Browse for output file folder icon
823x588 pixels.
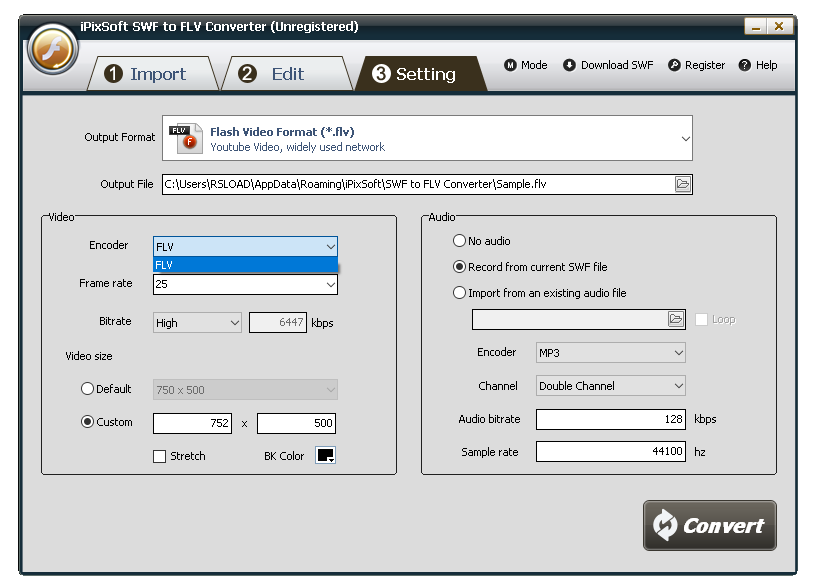point(682,184)
